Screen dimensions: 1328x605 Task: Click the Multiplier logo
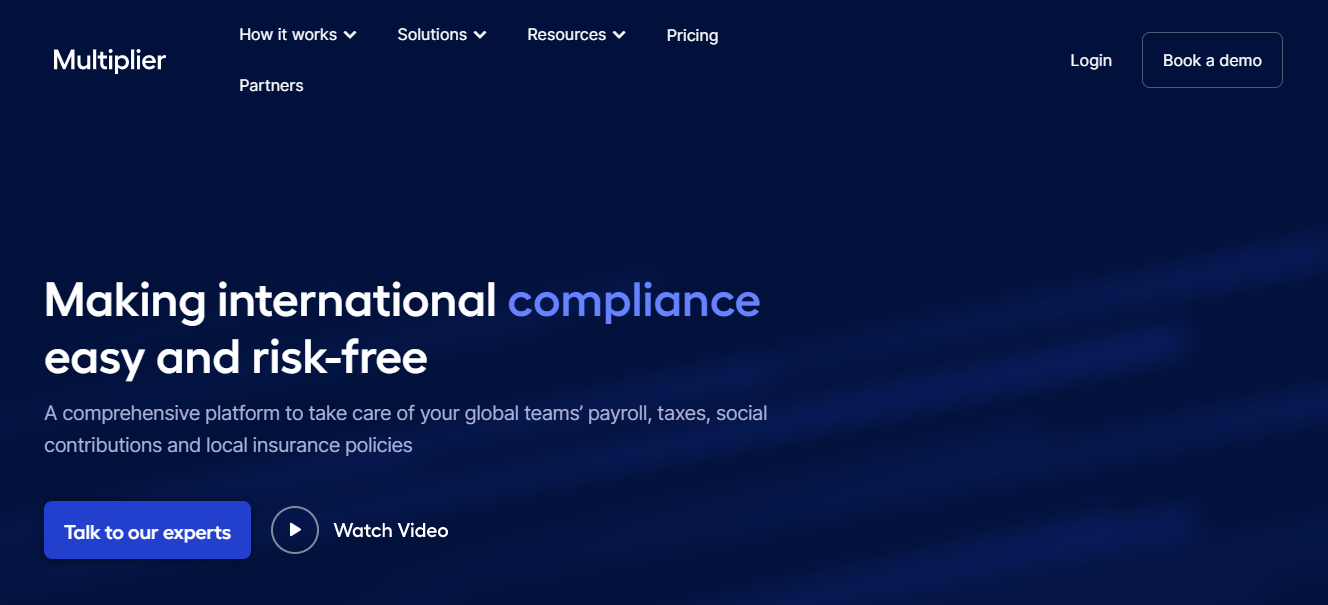coord(109,60)
